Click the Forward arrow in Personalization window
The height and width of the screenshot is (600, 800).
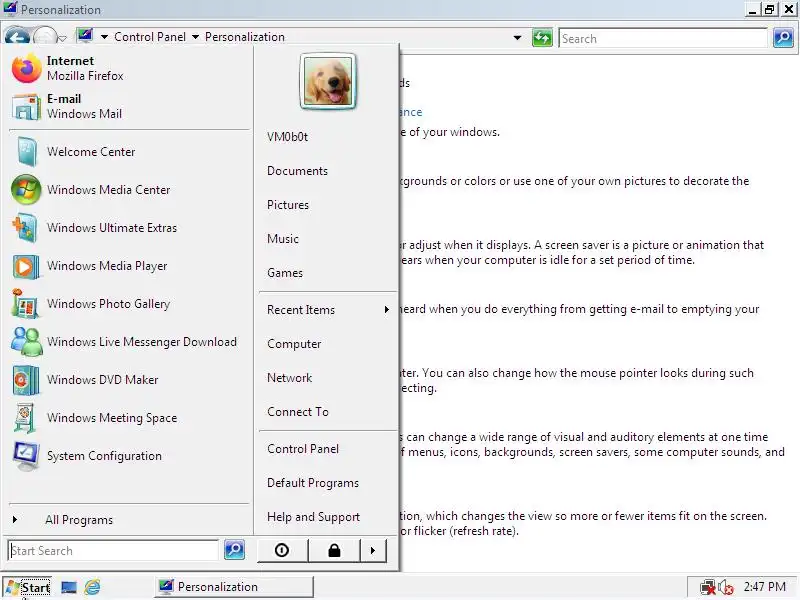coord(44,37)
